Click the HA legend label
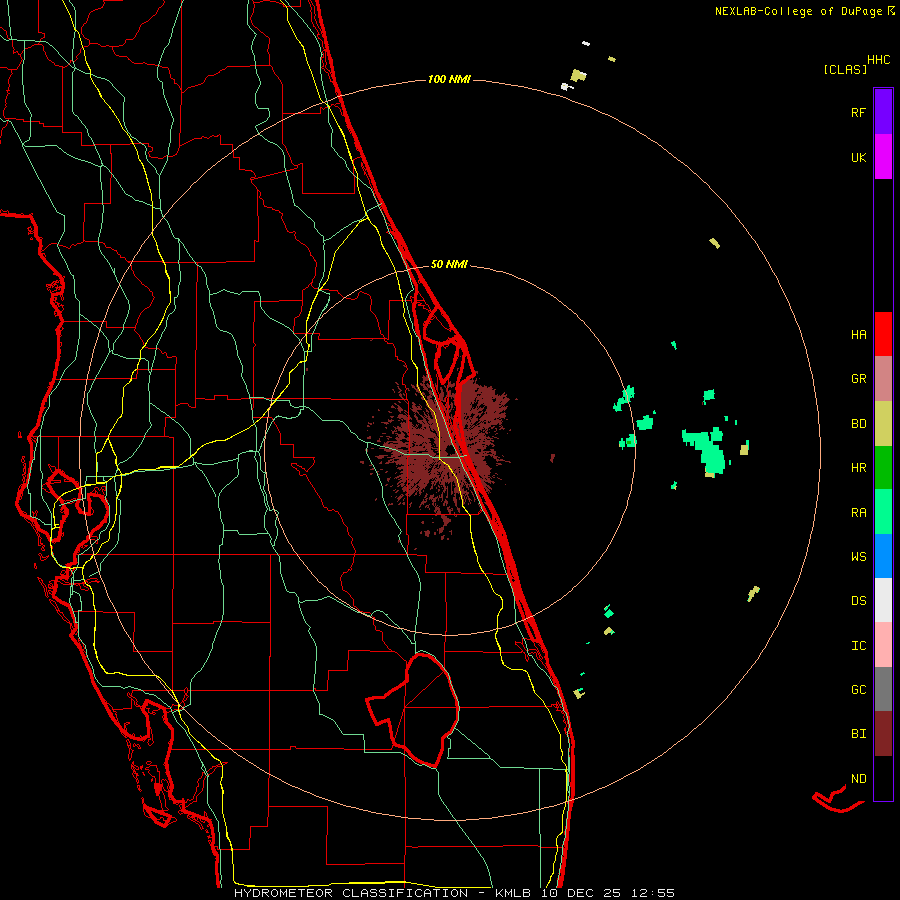Image resolution: width=900 pixels, height=900 pixels. point(859,335)
